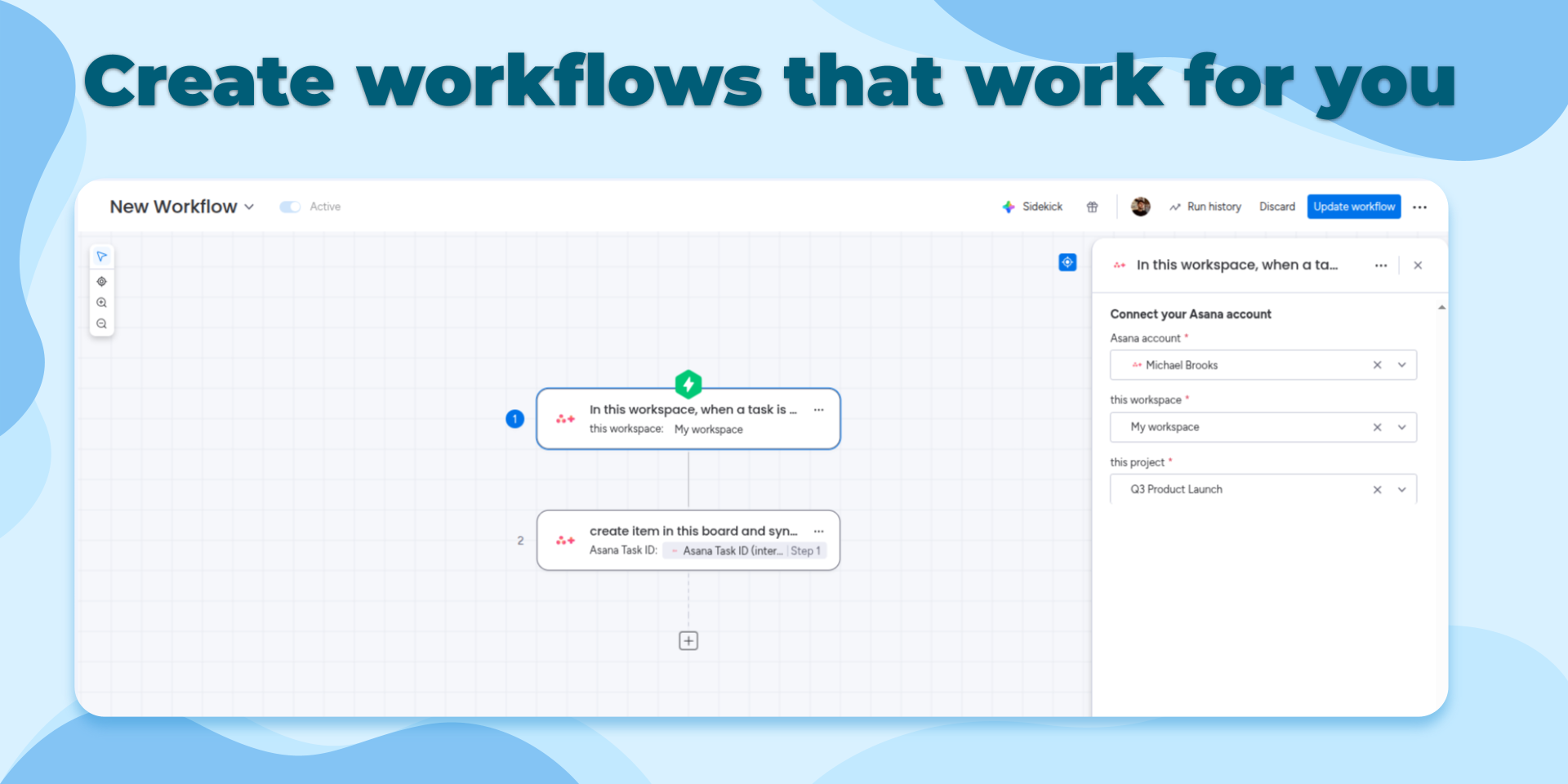Click Update workflow button
This screenshot has height=784, width=1568.
[1353, 207]
